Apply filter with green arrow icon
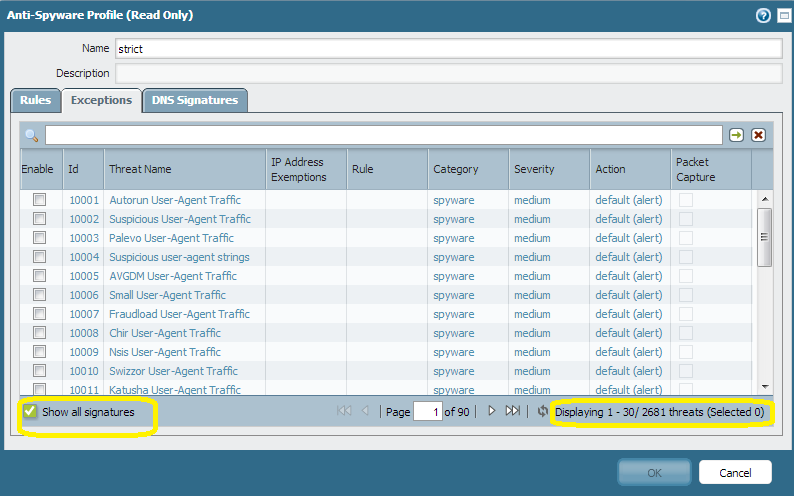The width and height of the screenshot is (794, 496). pos(736,135)
